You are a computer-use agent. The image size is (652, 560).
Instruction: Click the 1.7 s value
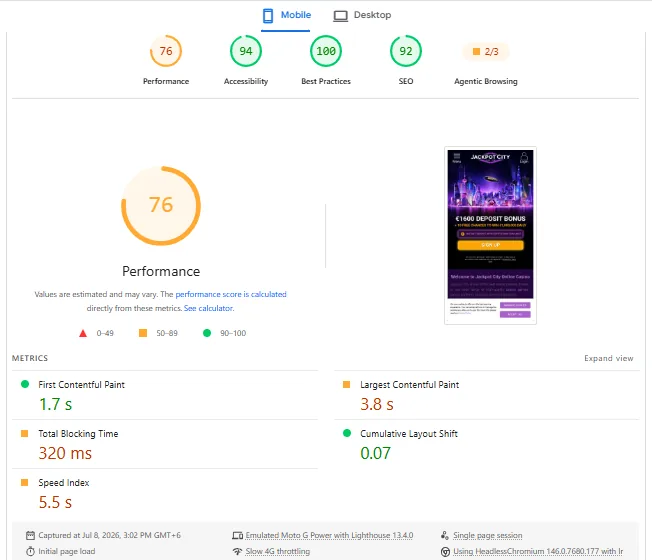click(x=56, y=405)
